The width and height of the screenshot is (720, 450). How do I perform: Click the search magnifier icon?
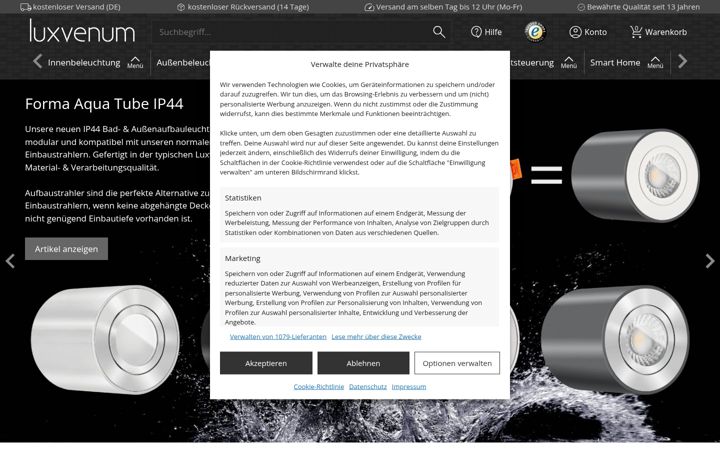[x=439, y=32]
